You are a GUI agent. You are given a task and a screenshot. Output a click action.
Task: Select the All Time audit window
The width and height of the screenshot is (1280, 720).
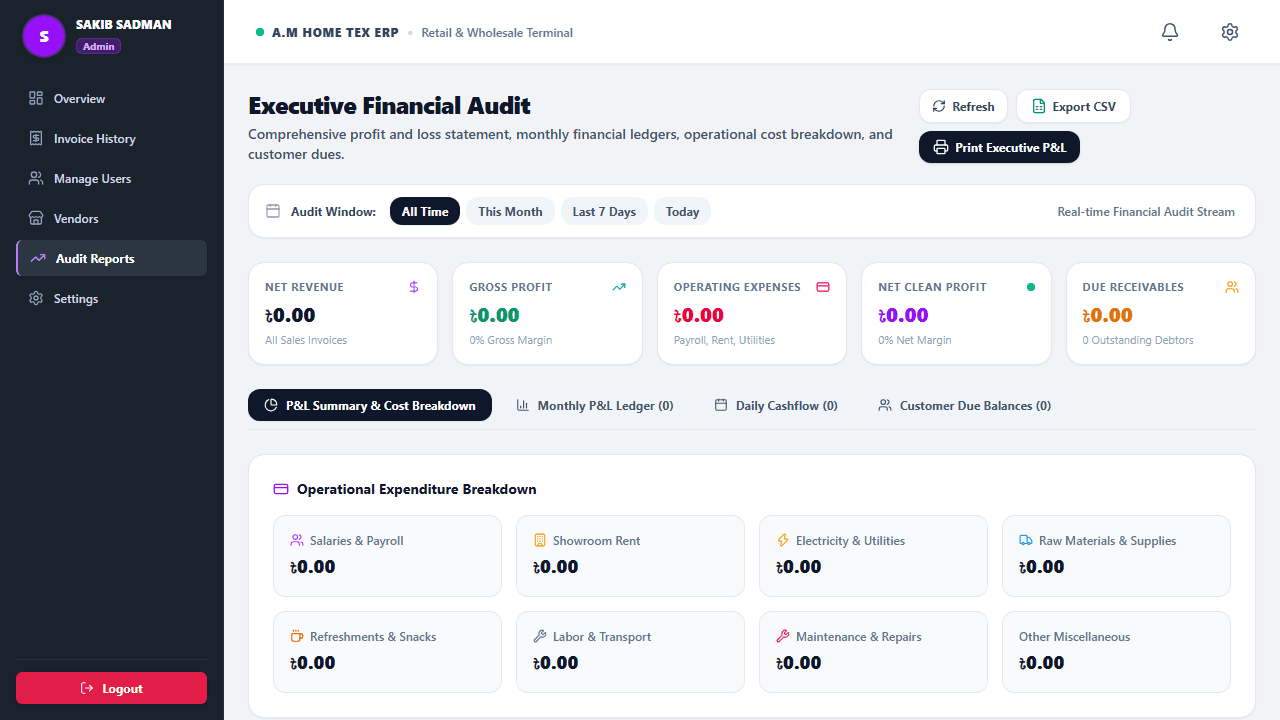click(425, 211)
